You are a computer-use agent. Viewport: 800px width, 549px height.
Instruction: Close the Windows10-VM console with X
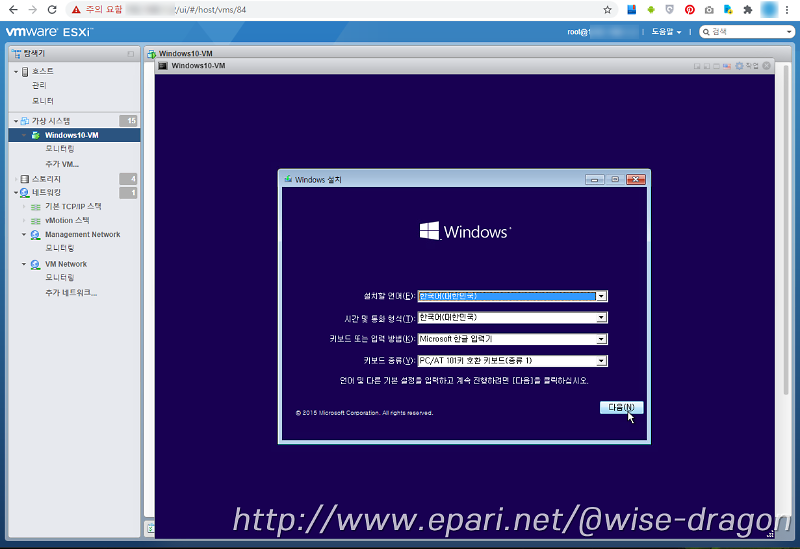pyautogui.click(x=766, y=66)
